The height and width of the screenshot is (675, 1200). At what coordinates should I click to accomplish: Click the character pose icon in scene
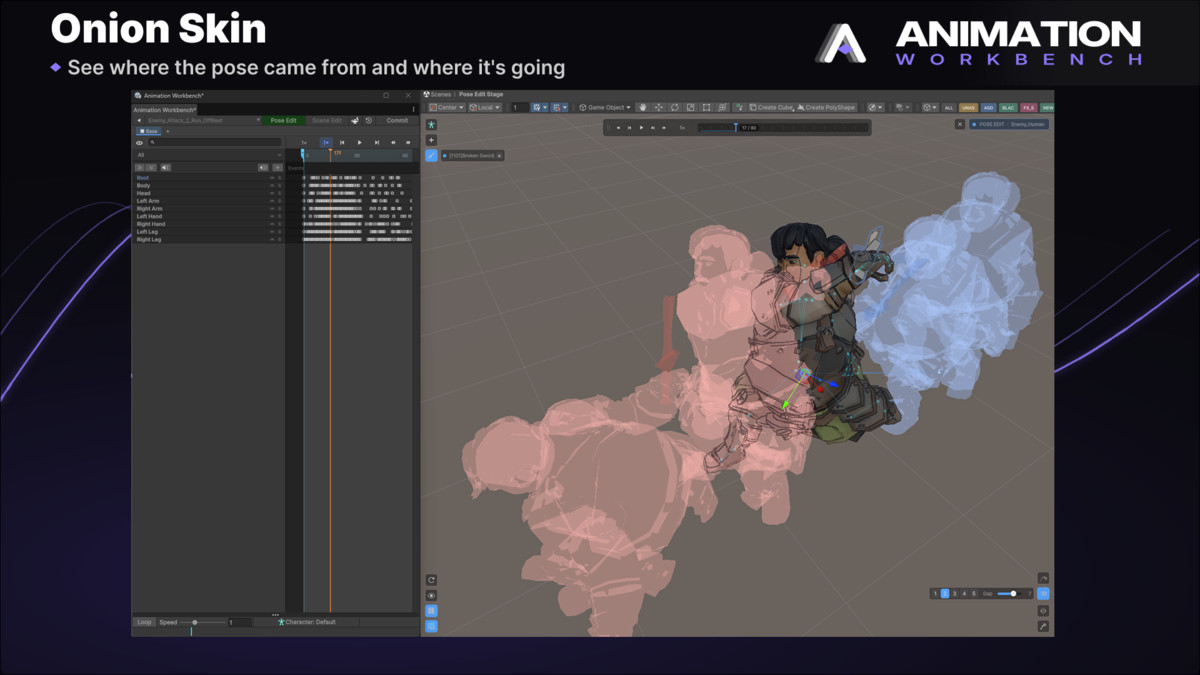point(431,125)
